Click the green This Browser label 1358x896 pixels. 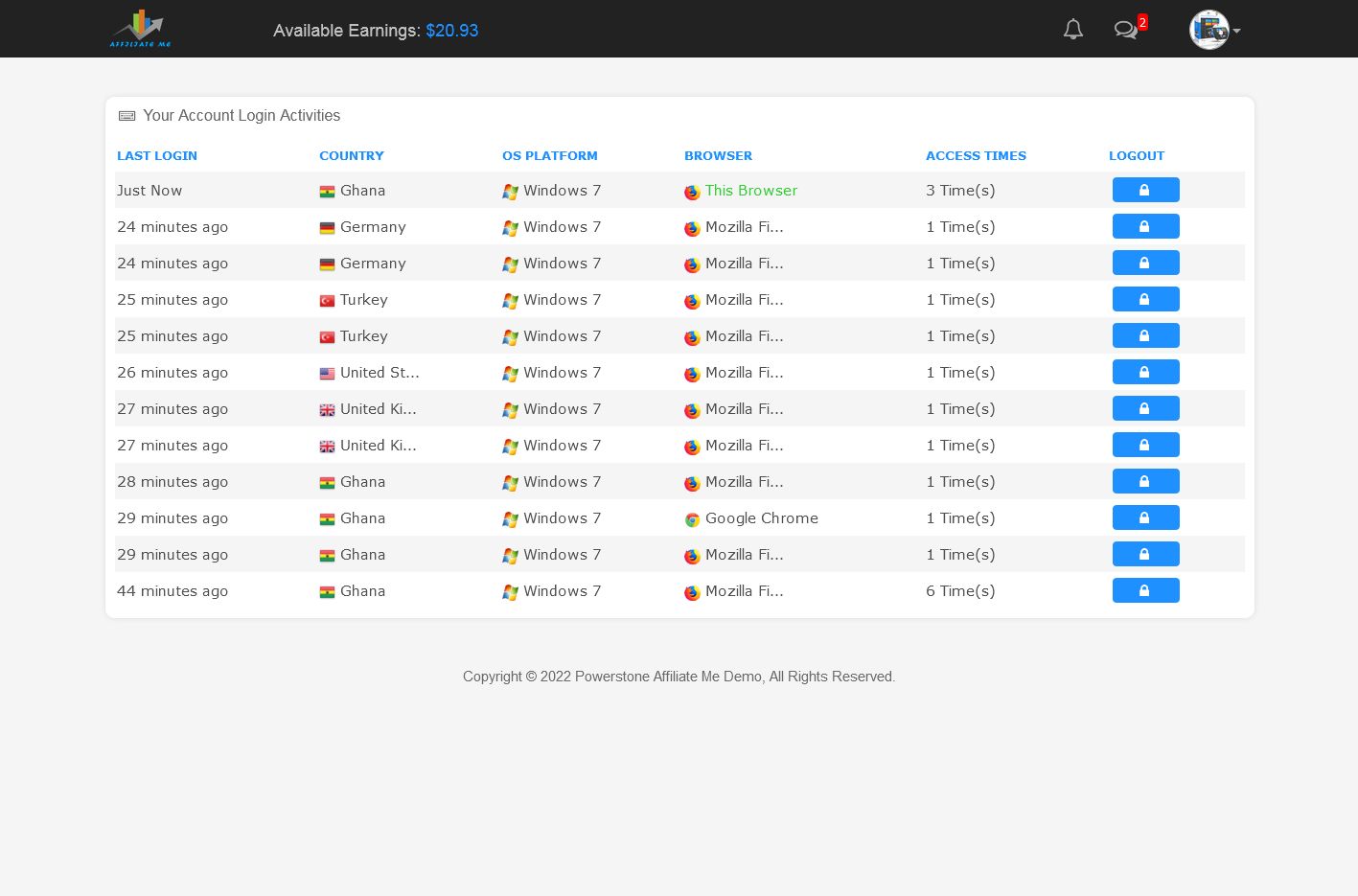[x=750, y=191]
